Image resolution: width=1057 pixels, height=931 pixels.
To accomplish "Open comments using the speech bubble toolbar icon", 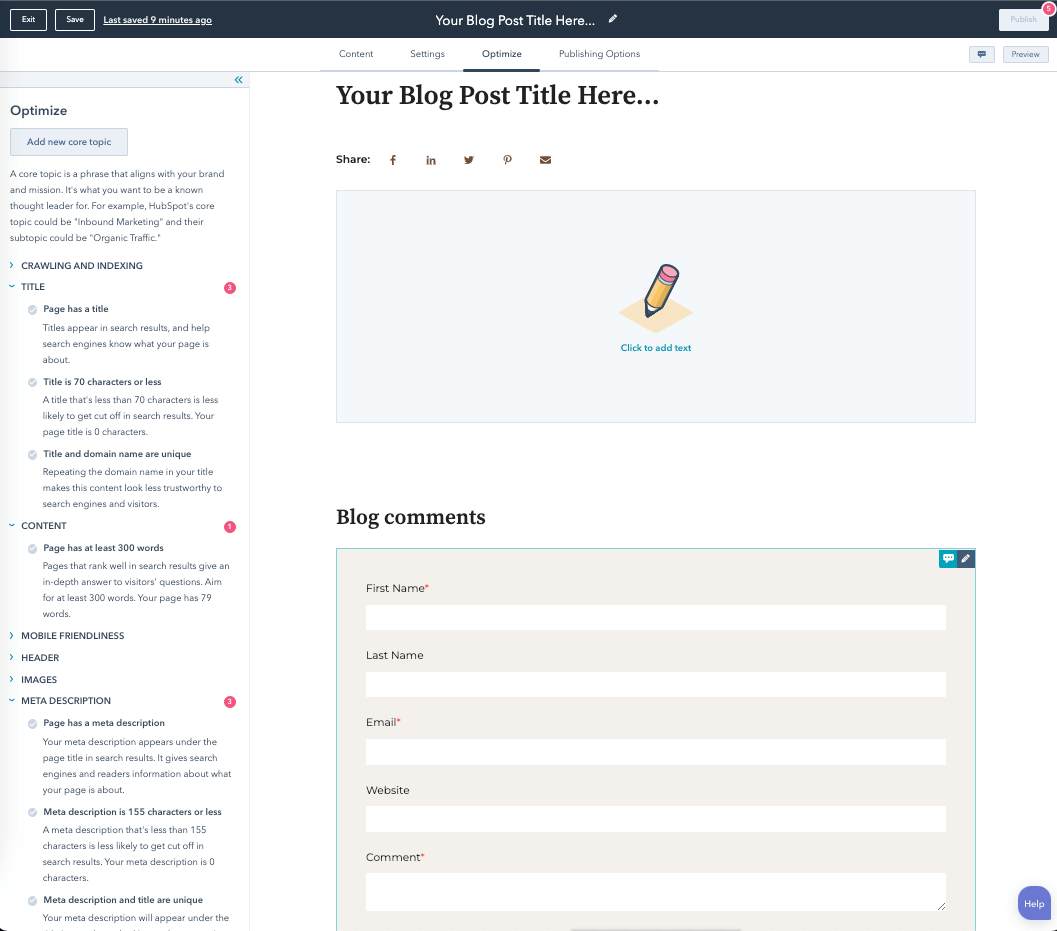I will click(x=982, y=54).
